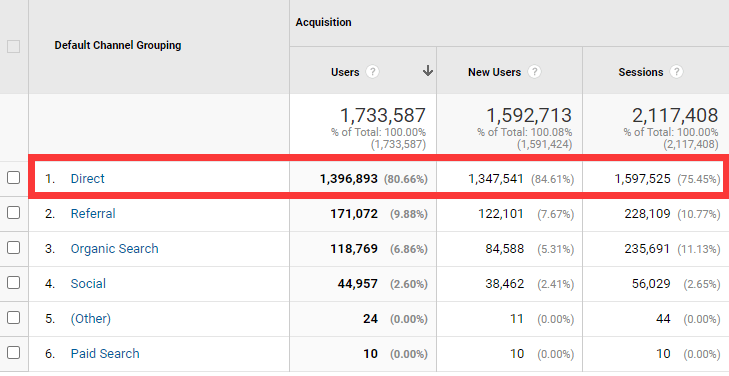Click (Other) sessions value 44
Image resolution: width=729 pixels, height=376 pixels.
(x=663, y=319)
